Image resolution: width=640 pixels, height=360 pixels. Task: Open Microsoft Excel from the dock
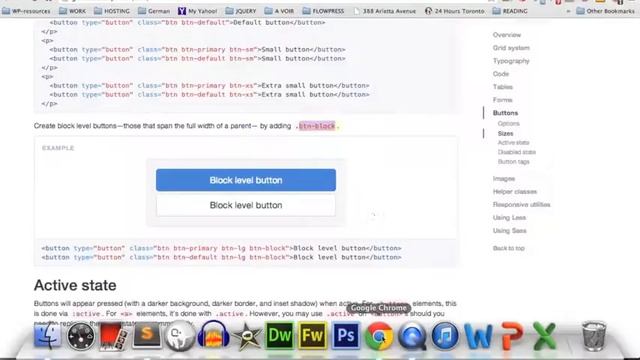click(544, 336)
